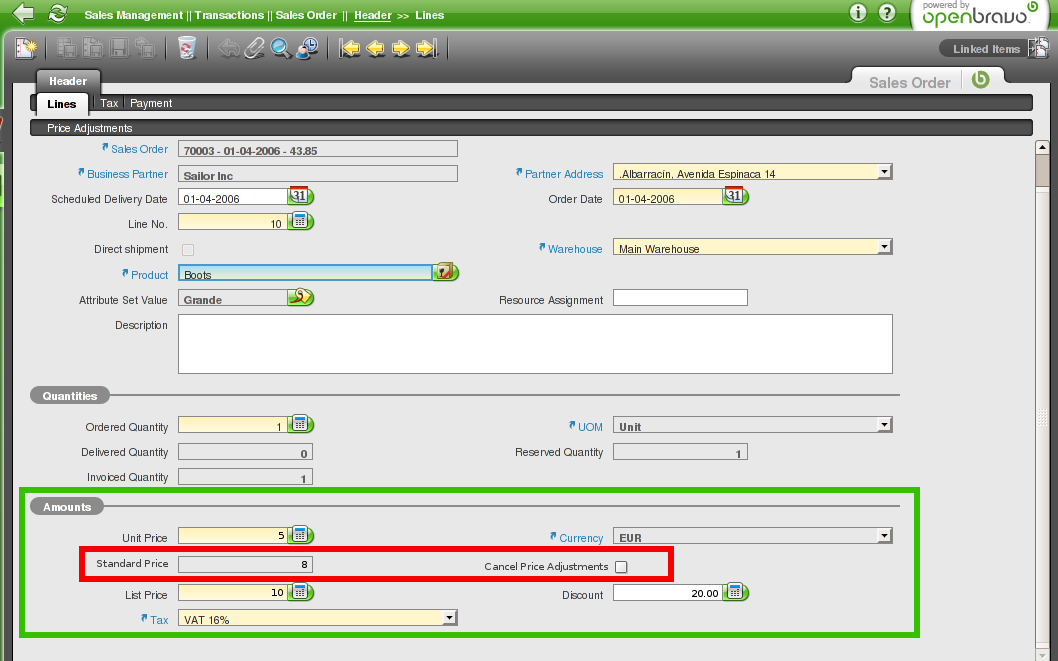
Task: Go to the next record arrow
Action: click(x=401, y=47)
